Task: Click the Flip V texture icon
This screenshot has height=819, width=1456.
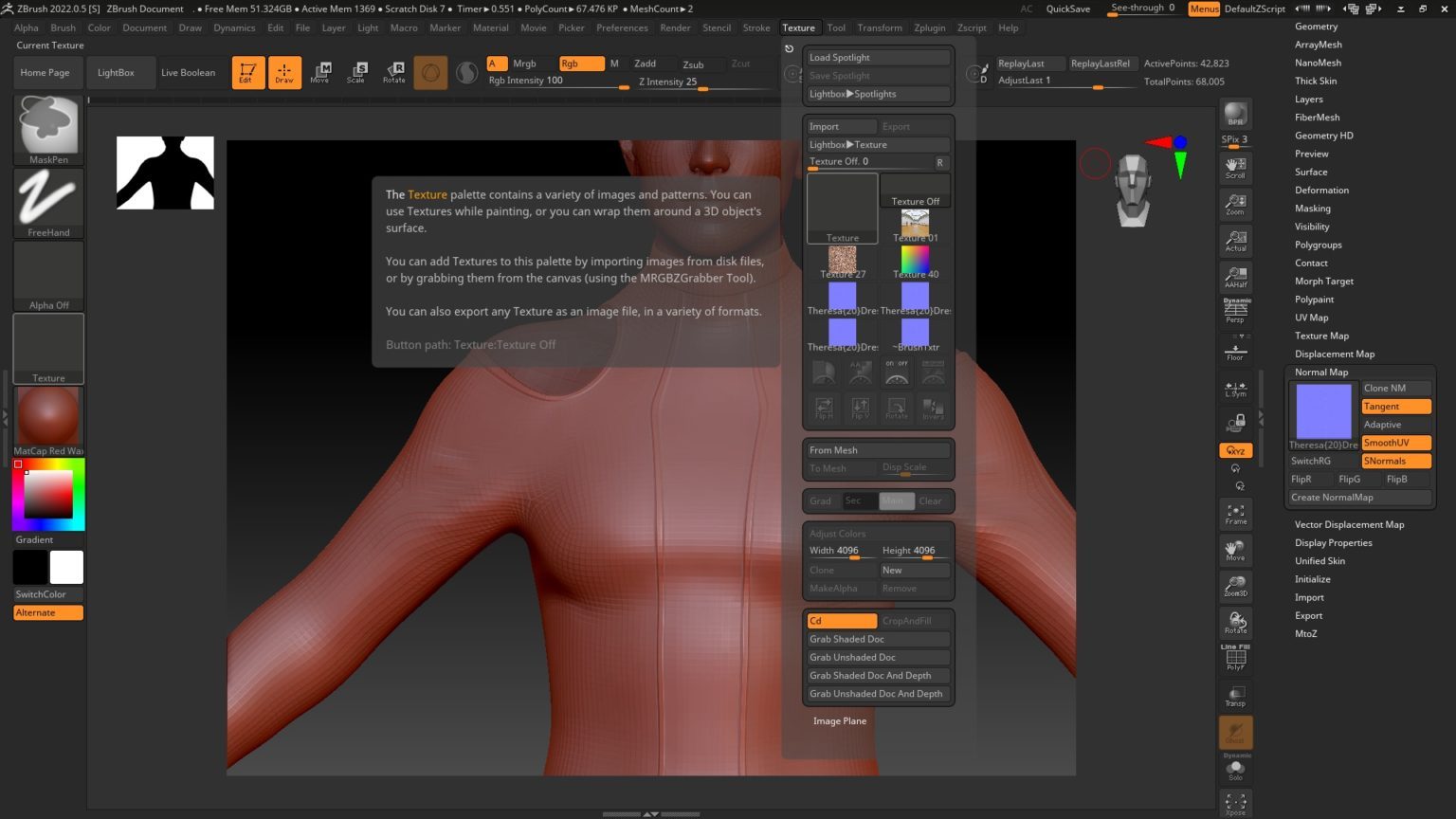Action: pyautogui.click(x=860, y=409)
